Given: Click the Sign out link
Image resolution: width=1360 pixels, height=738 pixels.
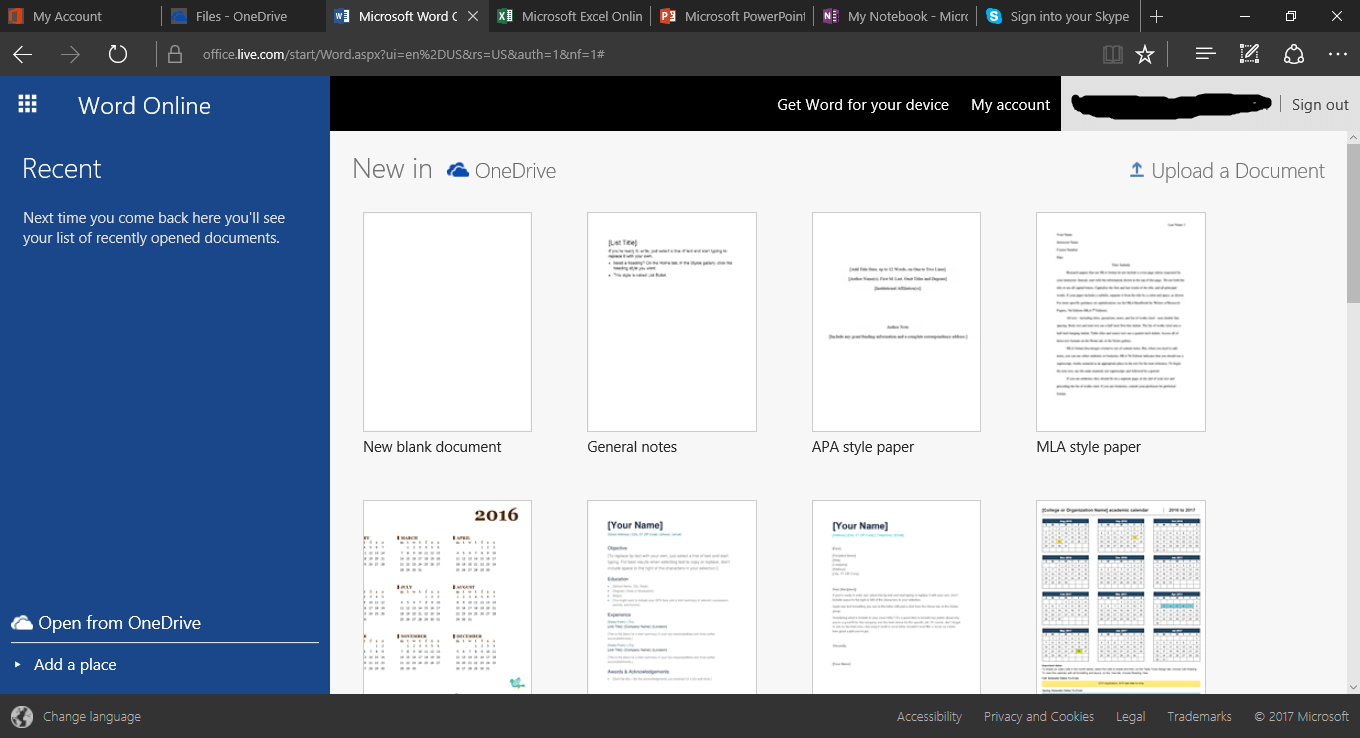Looking at the screenshot, I should click(1320, 104).
